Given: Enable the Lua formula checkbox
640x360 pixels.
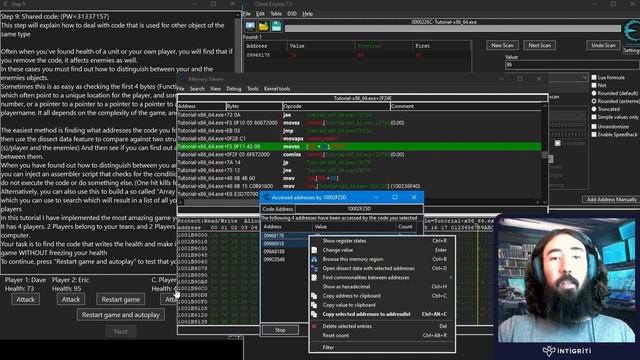Looking at the screenshot, I should [594, 77].
